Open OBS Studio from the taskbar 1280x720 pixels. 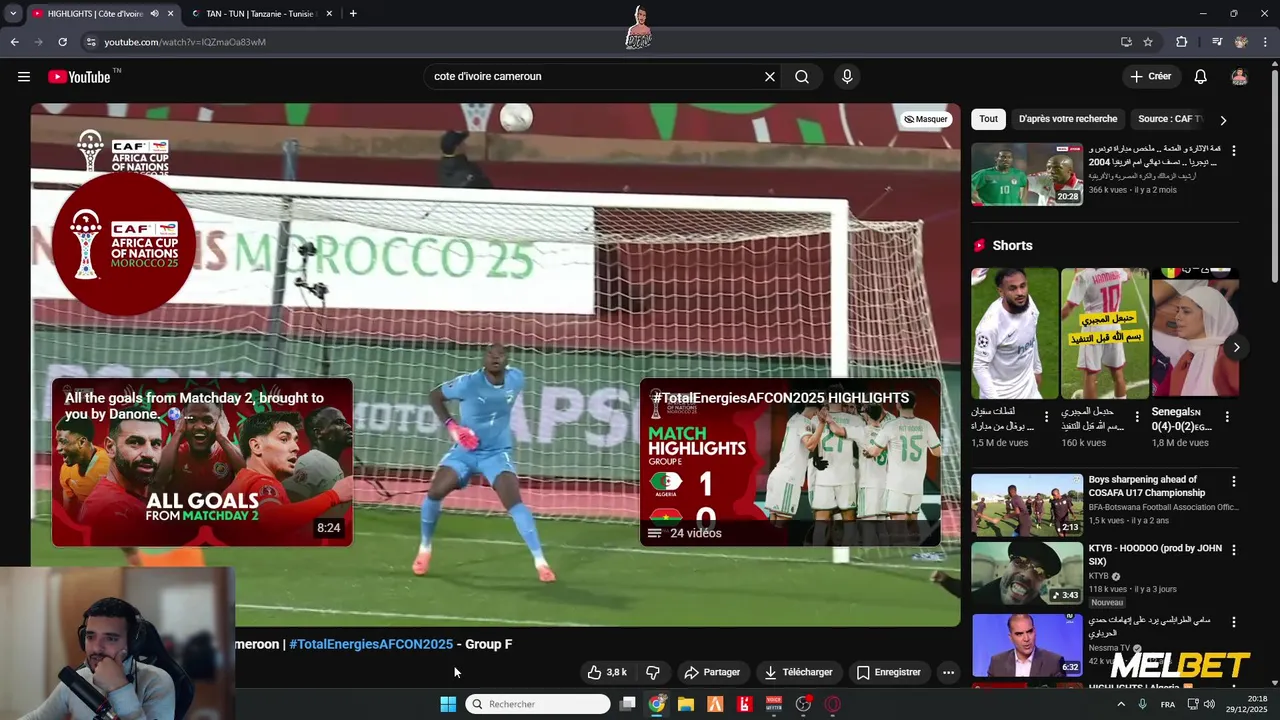(803, 704)
